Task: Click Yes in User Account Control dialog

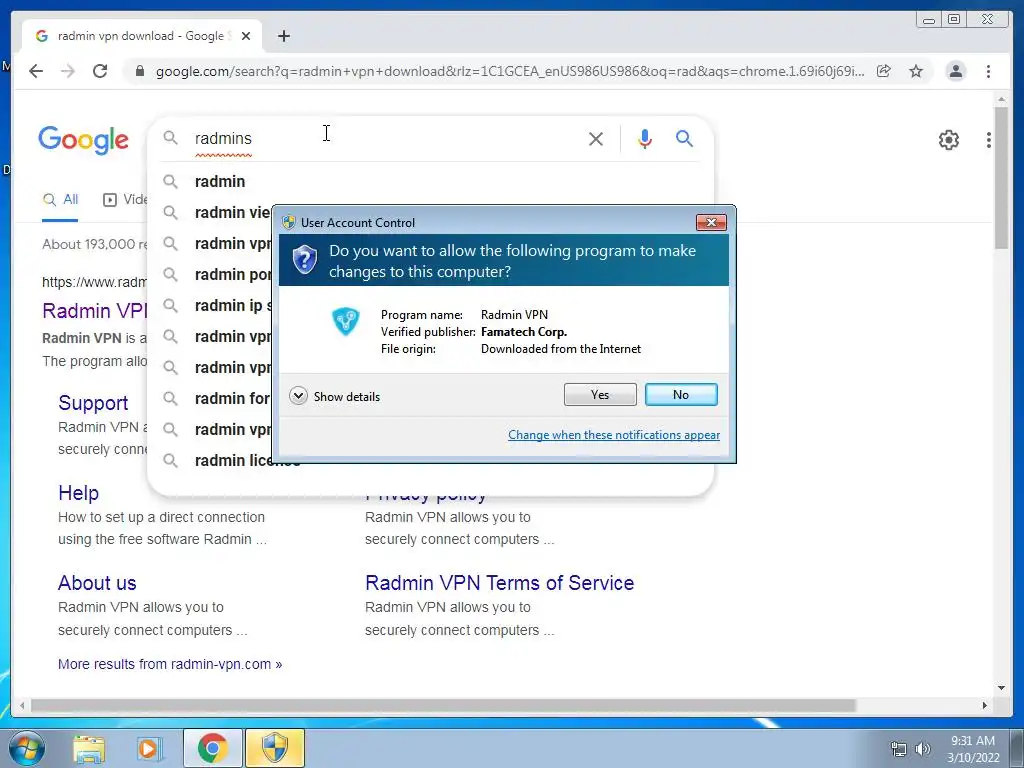Action: click(600, 394)
